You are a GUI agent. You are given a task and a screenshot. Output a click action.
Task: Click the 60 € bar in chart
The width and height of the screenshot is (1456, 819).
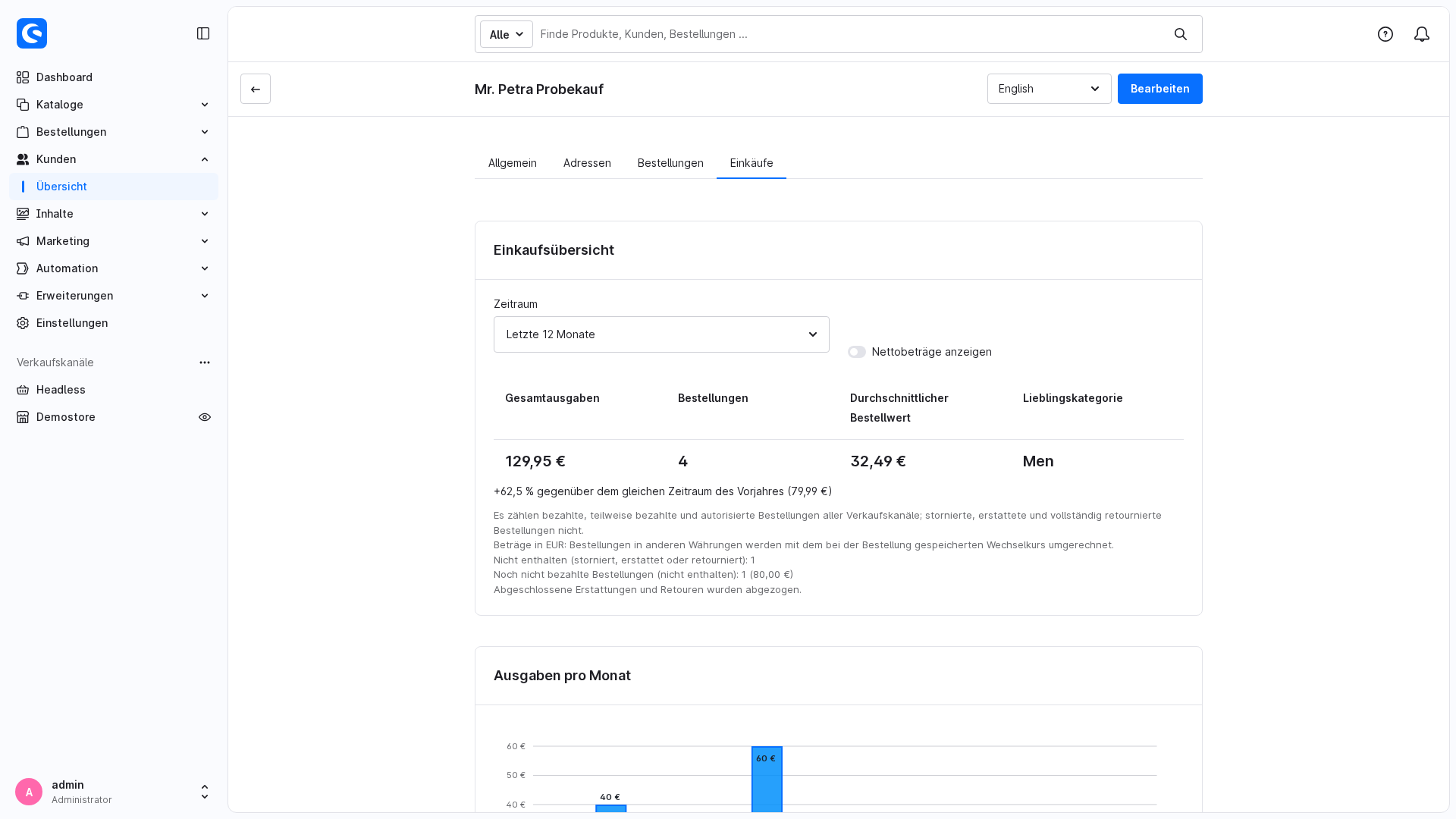click(767, 779)
